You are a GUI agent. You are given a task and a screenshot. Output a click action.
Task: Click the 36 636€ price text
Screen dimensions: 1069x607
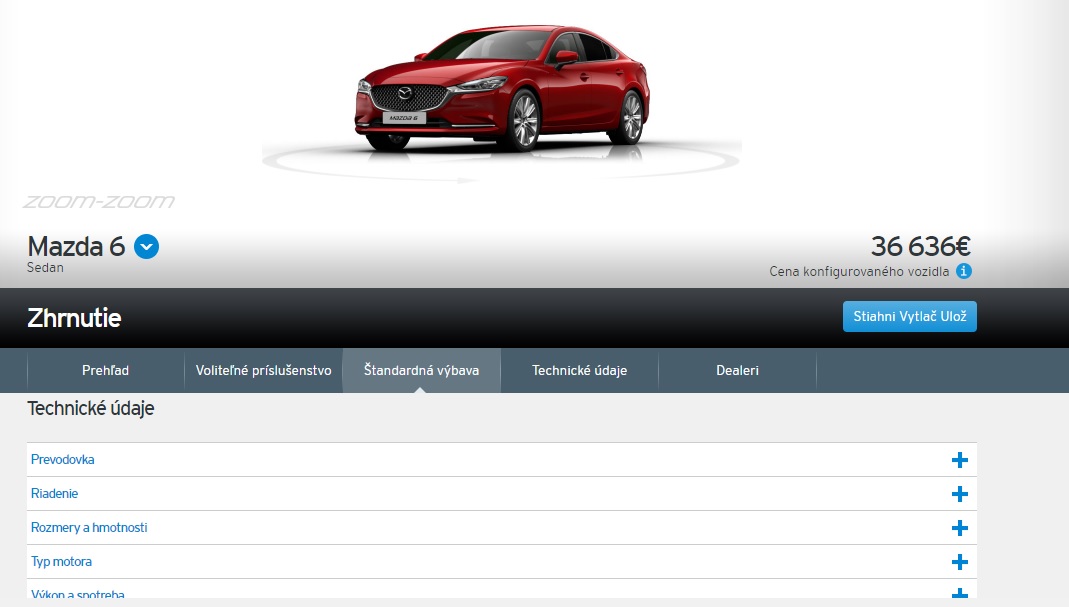click(x=920, y=246)
